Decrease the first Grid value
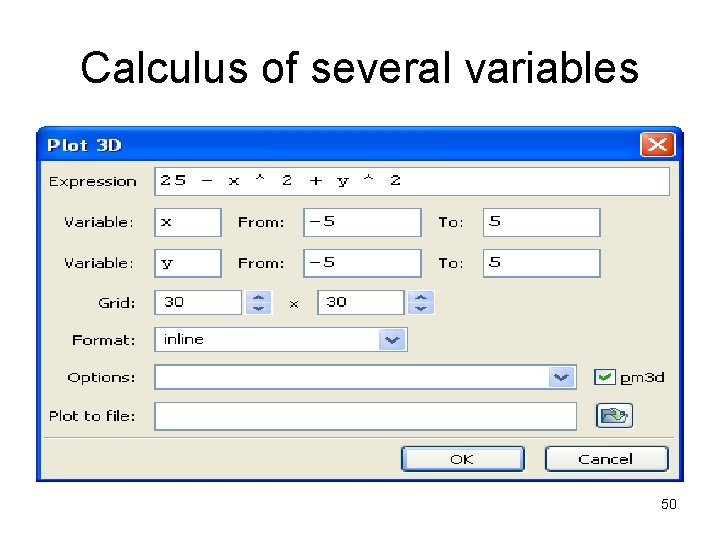 (259, 308)
